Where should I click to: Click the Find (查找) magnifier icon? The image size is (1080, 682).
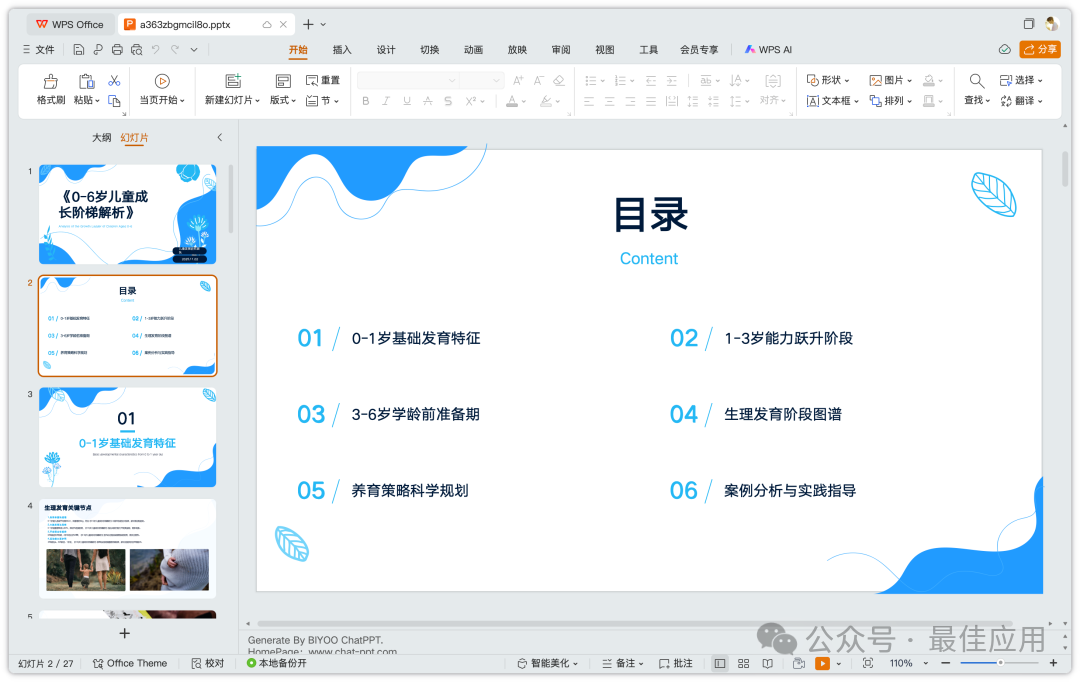pyautogui.click(x=975, y=80)
